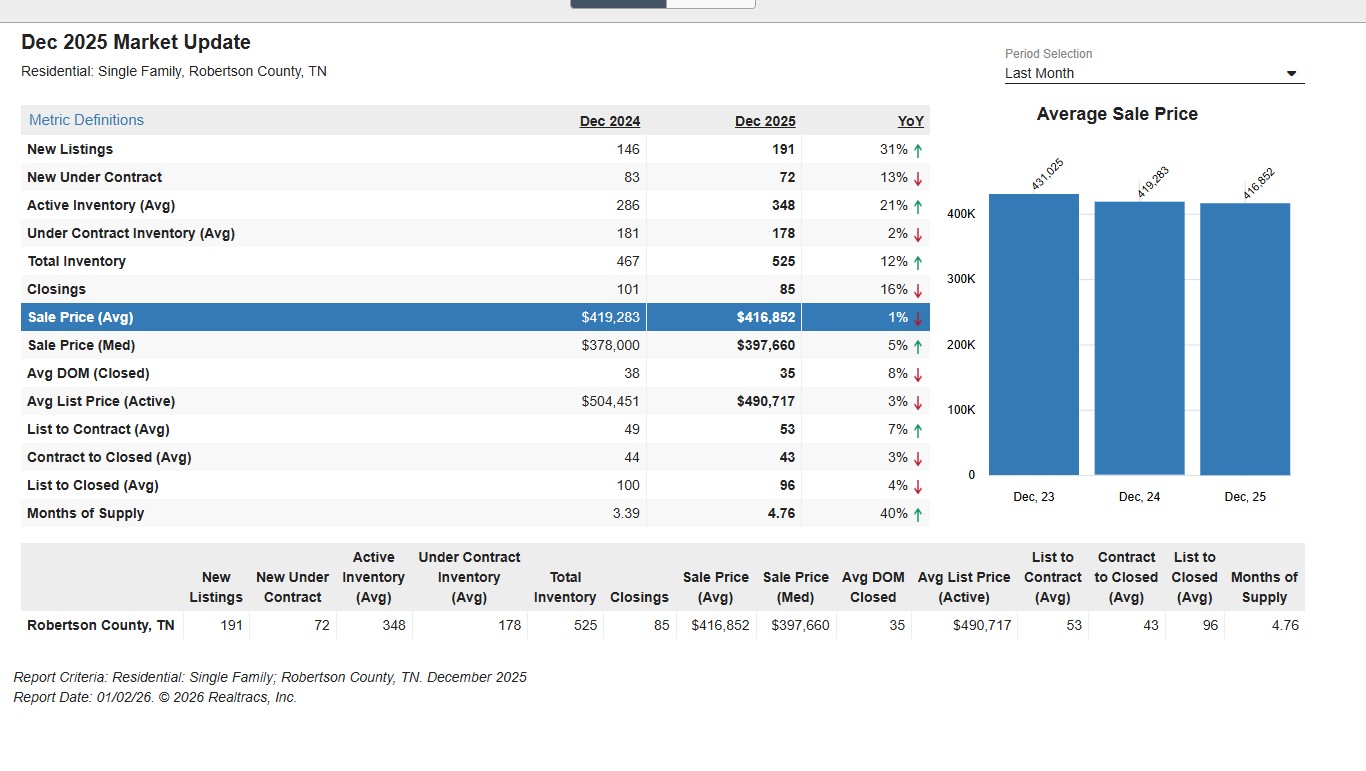Screen dimensions: 1366x771
Task: Click the Dec 2024 column header
Action: click(x=610, y=121)
